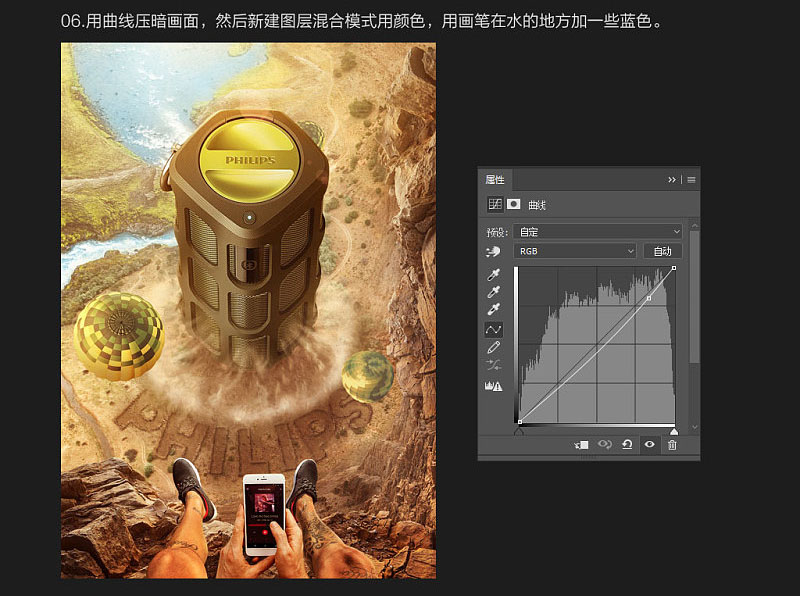800x596 pixels.
Task: Open the 预设 preset dropdown showing 自定
Action: [x=598, y=232]
